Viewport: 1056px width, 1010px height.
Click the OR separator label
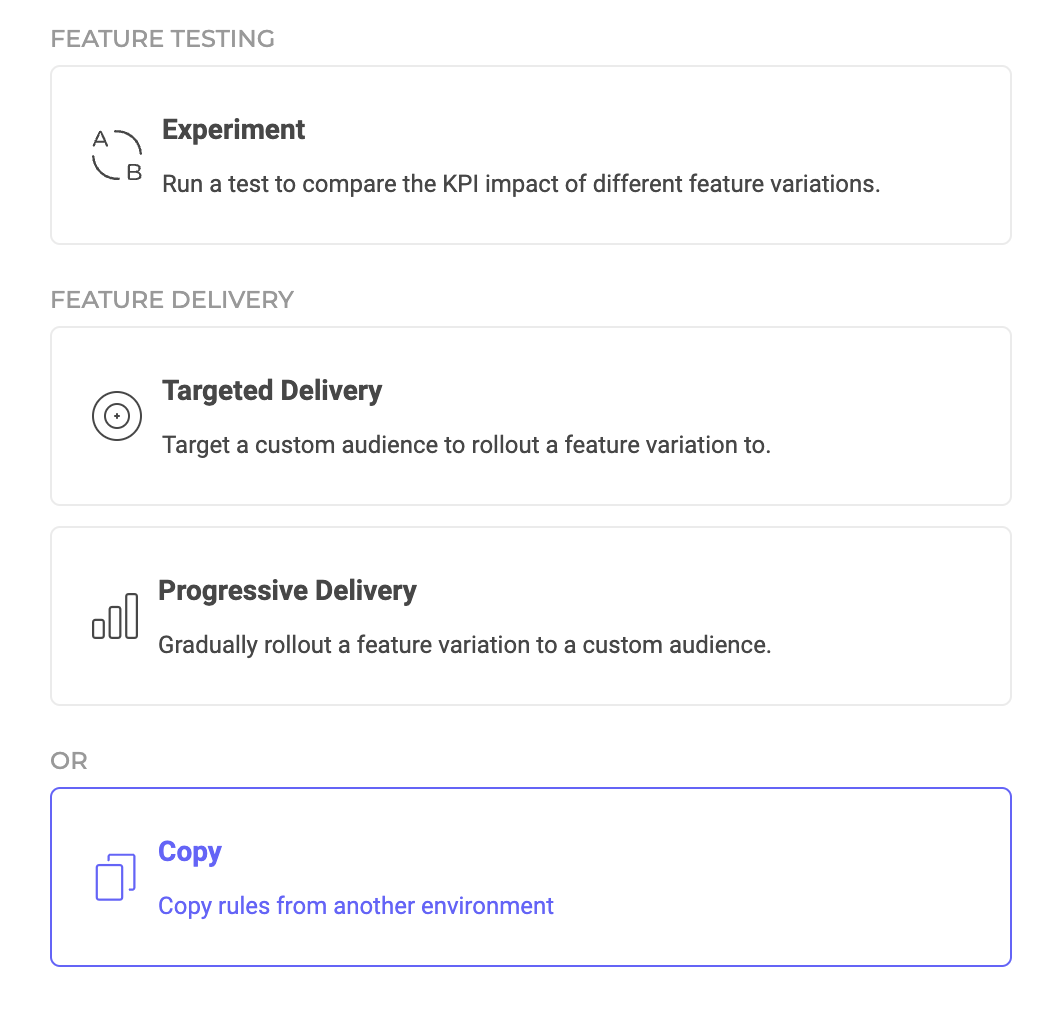click(x=69, y=761)
